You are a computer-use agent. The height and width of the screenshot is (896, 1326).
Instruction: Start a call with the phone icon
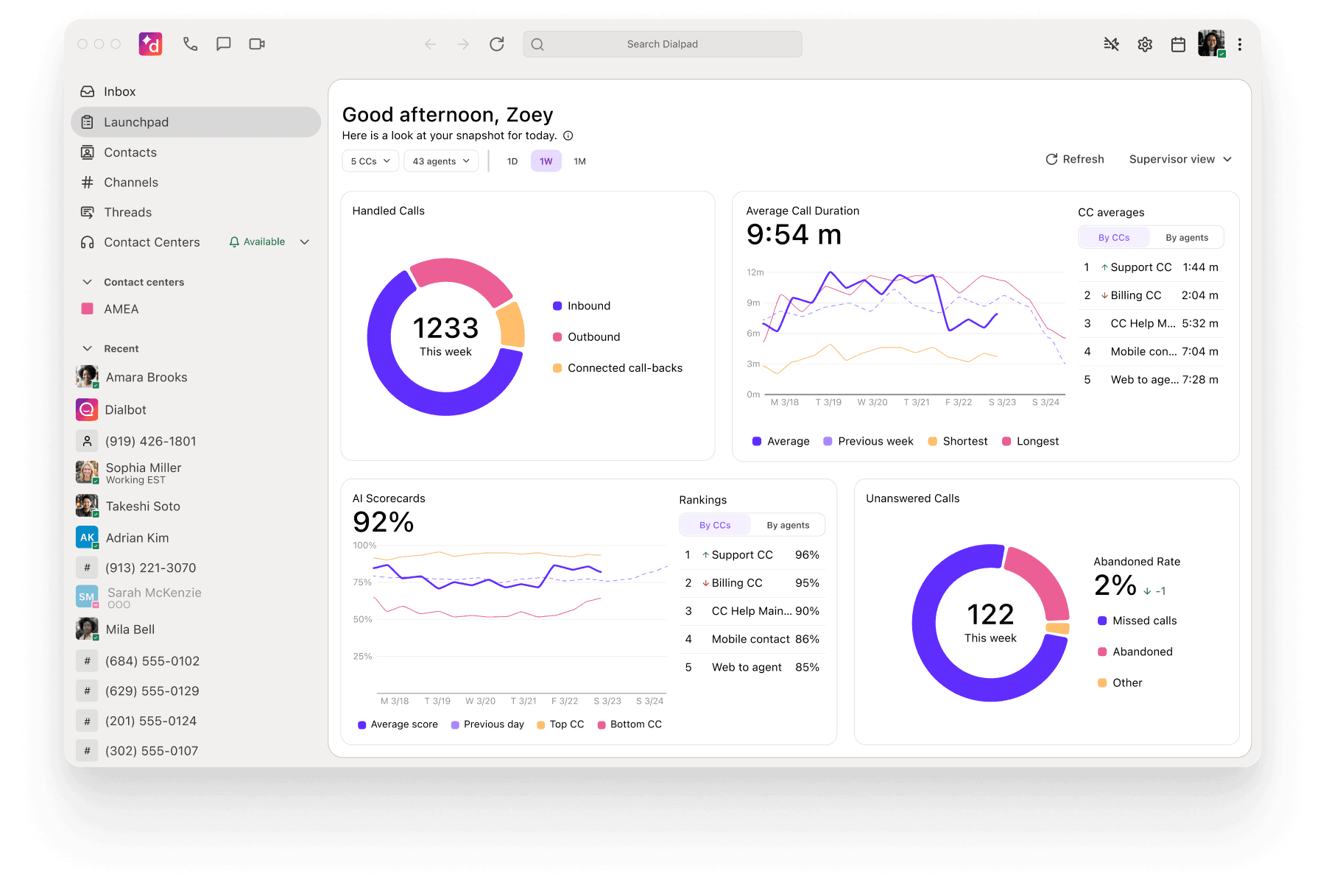191,44
